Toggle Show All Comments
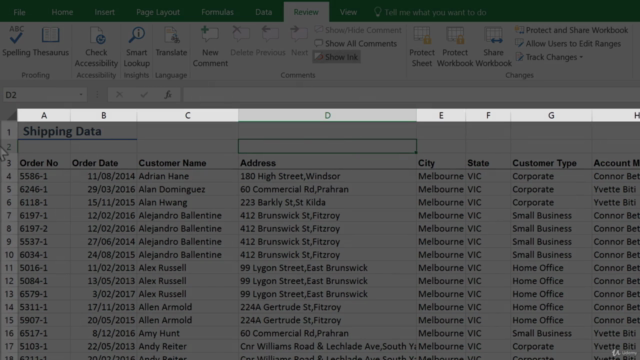Screen dimensions: 640x360 (x=356, y=44)
